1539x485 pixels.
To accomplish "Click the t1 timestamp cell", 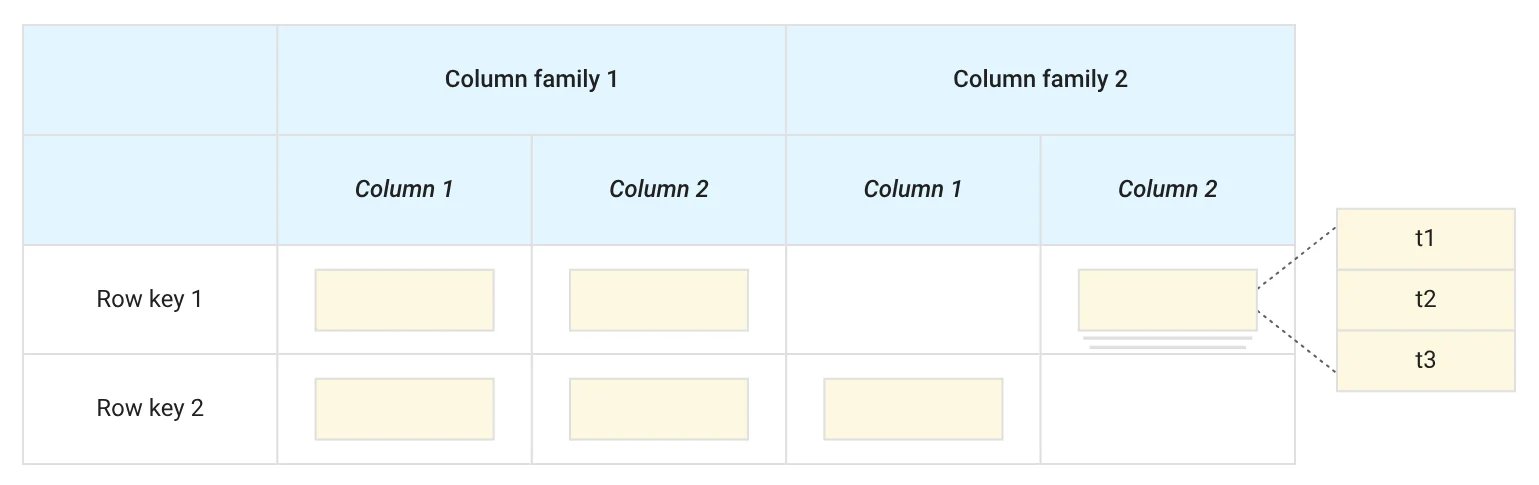I will click(x=1425, y=239).
